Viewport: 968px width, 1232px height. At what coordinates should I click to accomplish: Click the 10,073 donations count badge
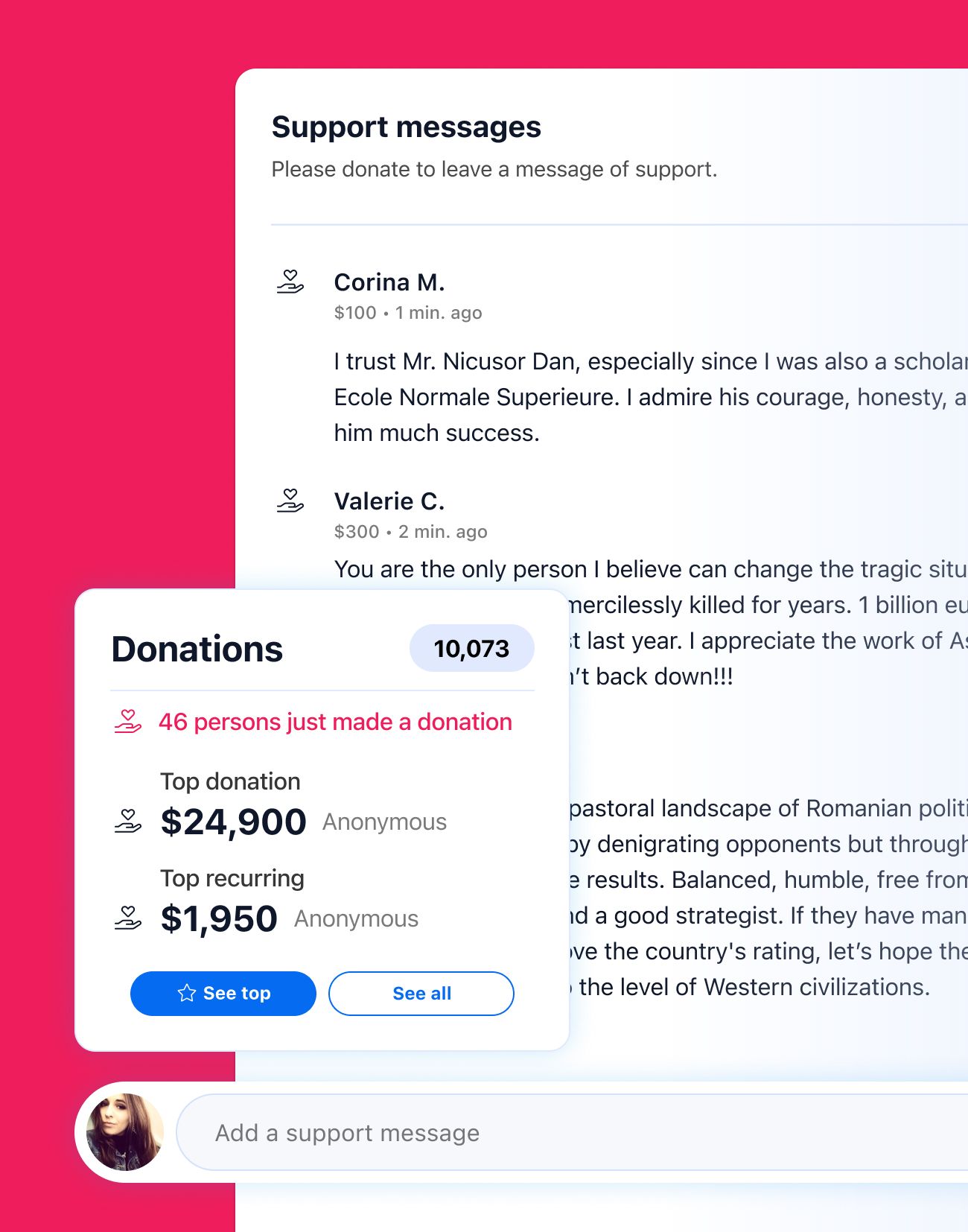coord(471,648)
